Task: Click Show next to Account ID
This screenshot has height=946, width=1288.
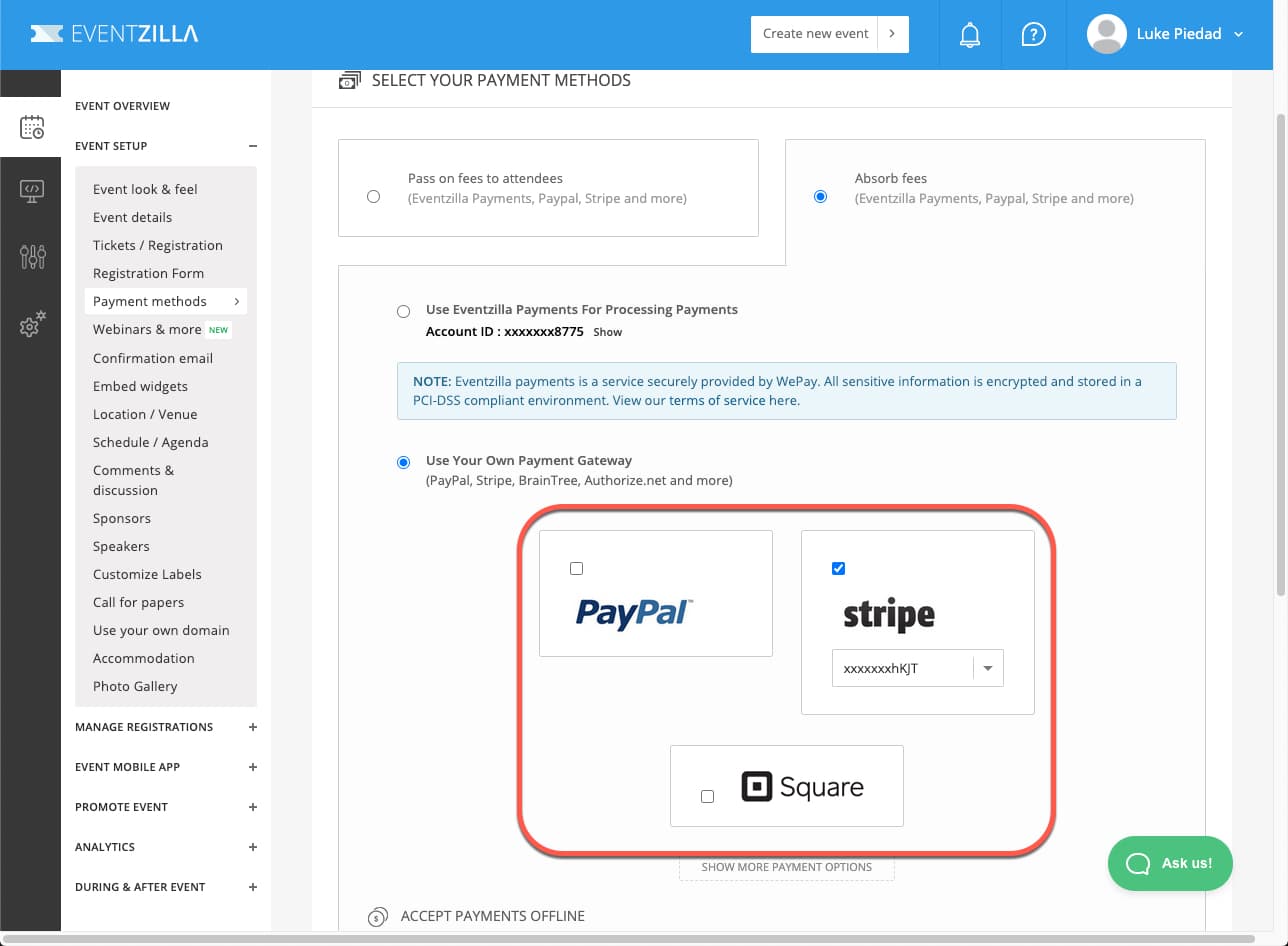Action: (x=607, y=332)
